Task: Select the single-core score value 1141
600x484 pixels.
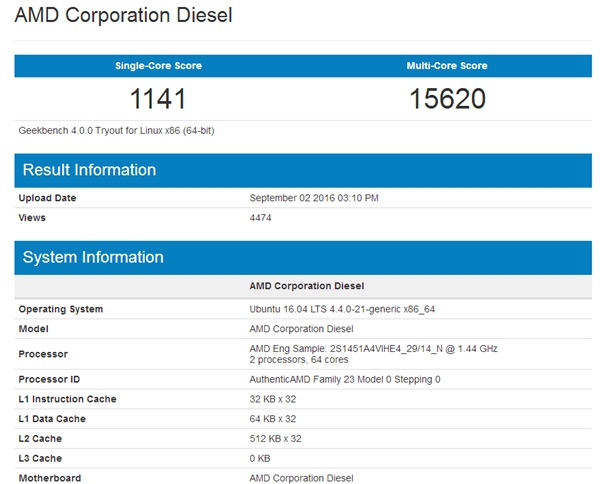Action: tap(158, 99)
